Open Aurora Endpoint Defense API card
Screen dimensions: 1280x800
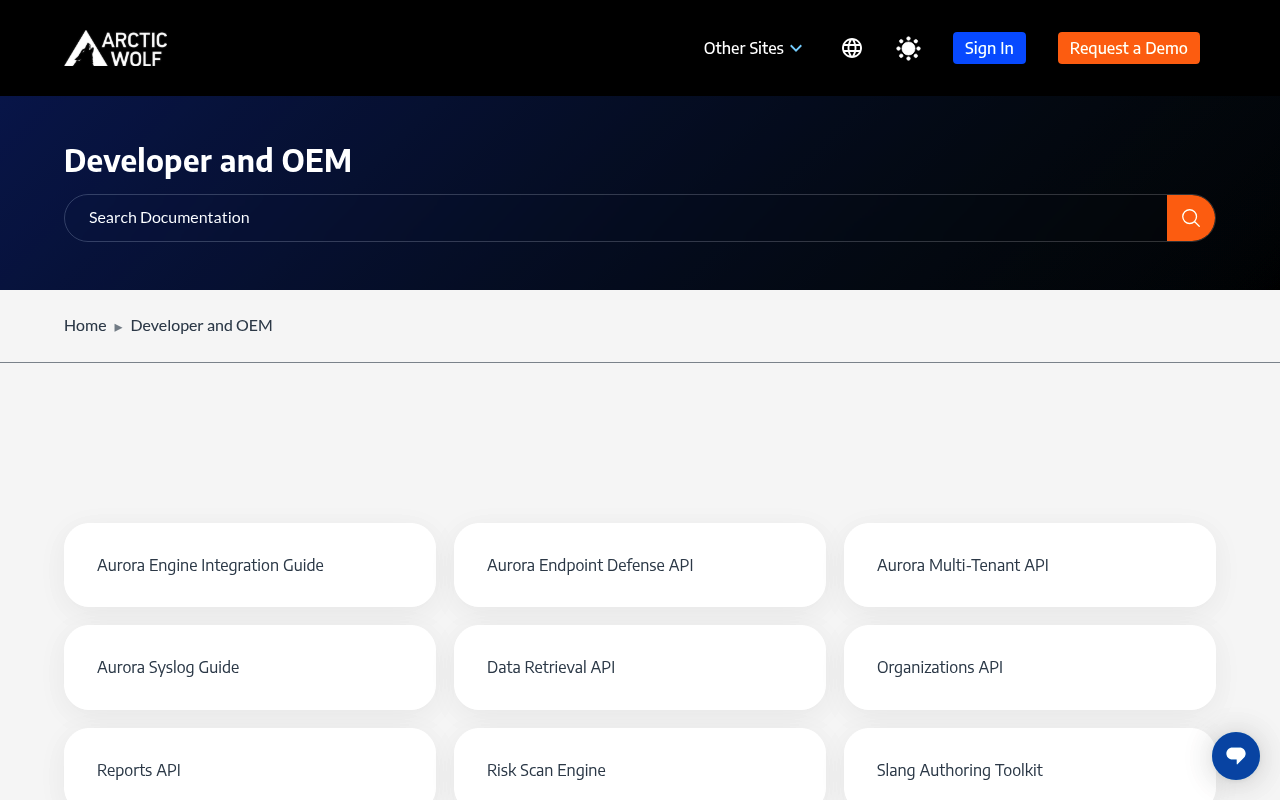(x=640, y=565)
